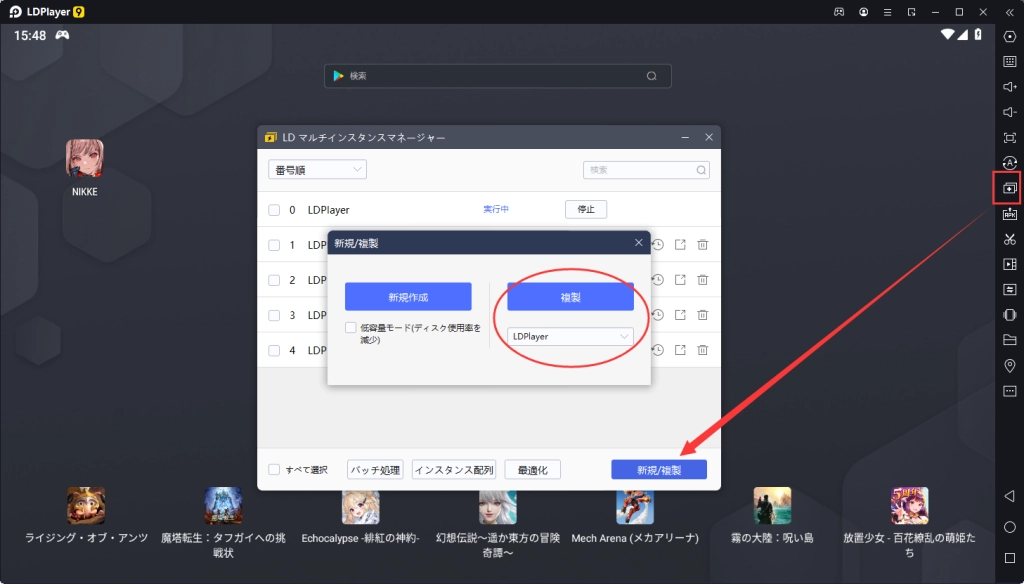
Task: Click the インスタンス配列 button
Action: (x=454, y=470)
